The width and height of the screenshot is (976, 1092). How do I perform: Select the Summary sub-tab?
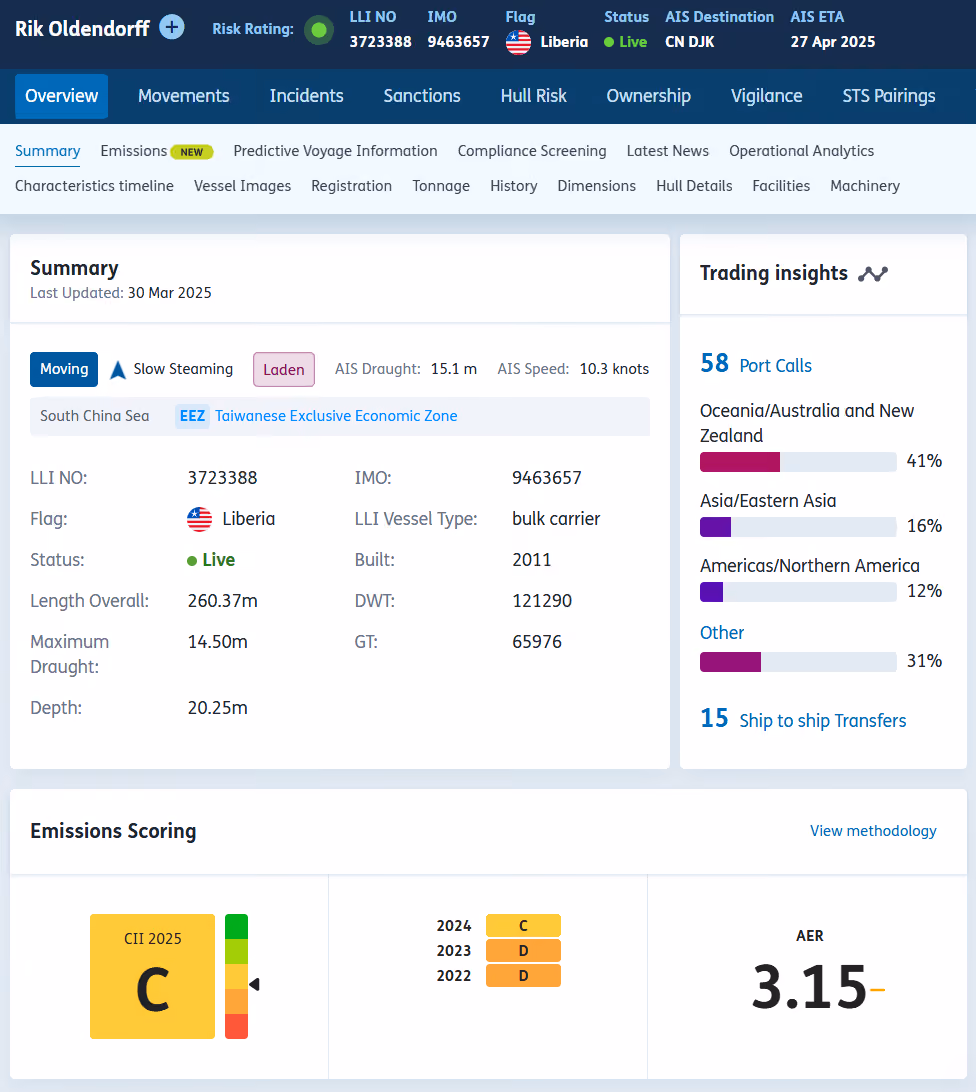coord(47,151)
